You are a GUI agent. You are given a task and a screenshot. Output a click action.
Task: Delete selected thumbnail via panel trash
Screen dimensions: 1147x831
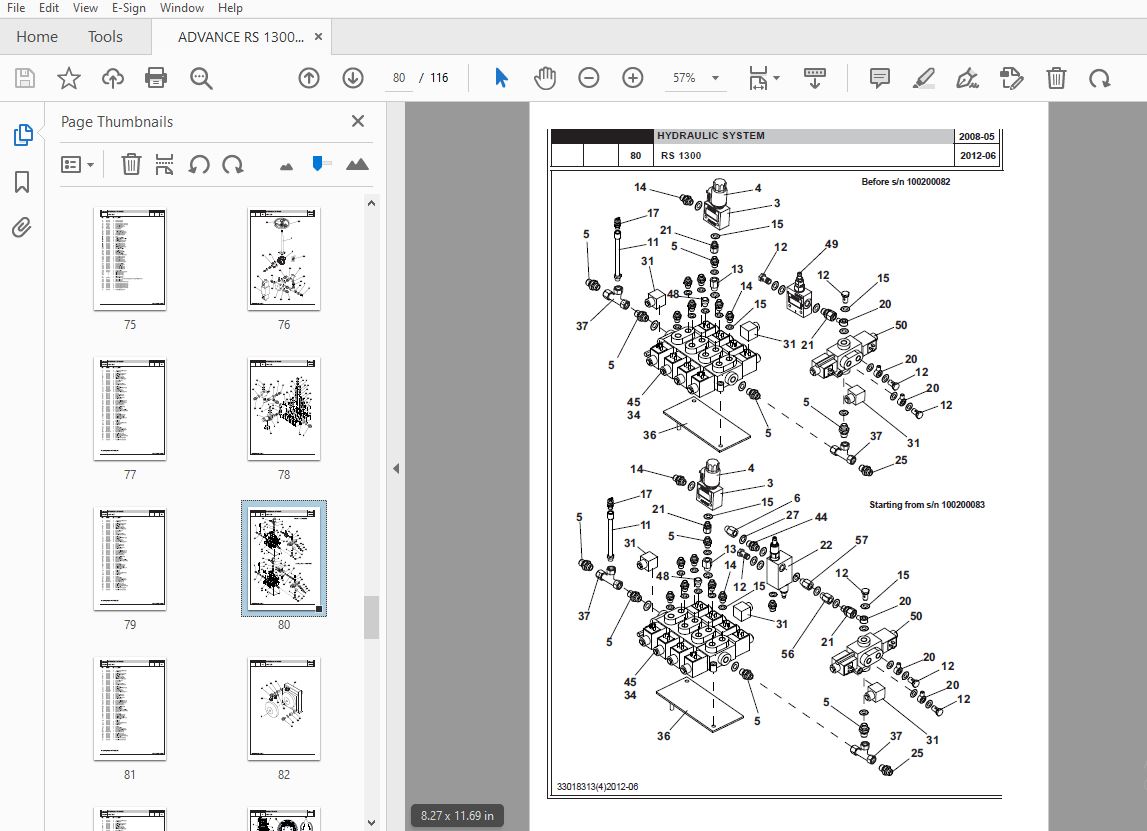tap(131, 164)
